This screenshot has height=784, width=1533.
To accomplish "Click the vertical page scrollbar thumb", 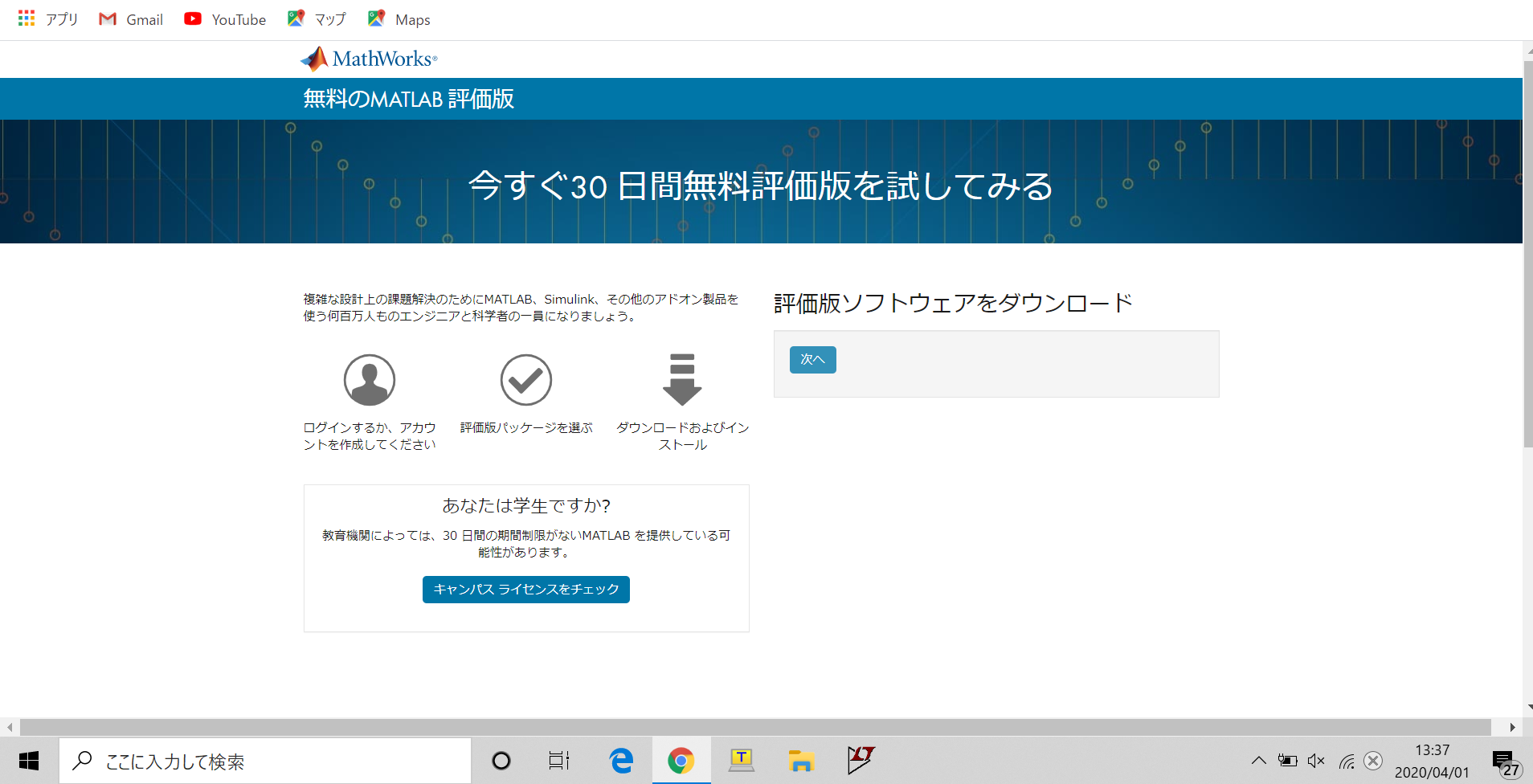I will (1528, 254).
